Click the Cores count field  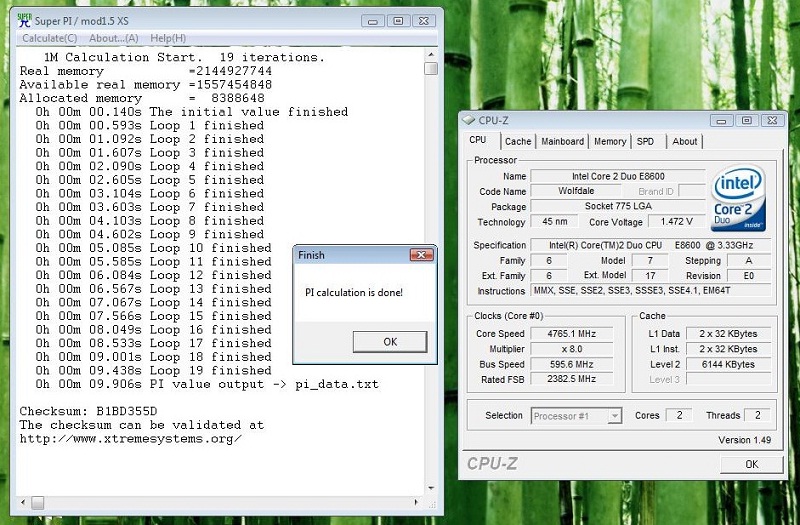679,415
